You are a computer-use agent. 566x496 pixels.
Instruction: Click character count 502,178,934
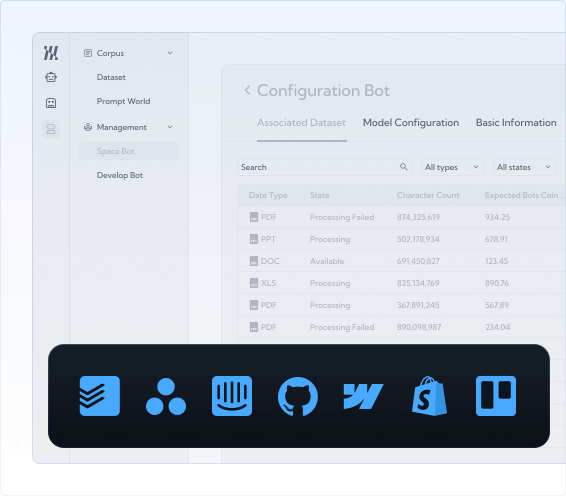click(418, 239)
